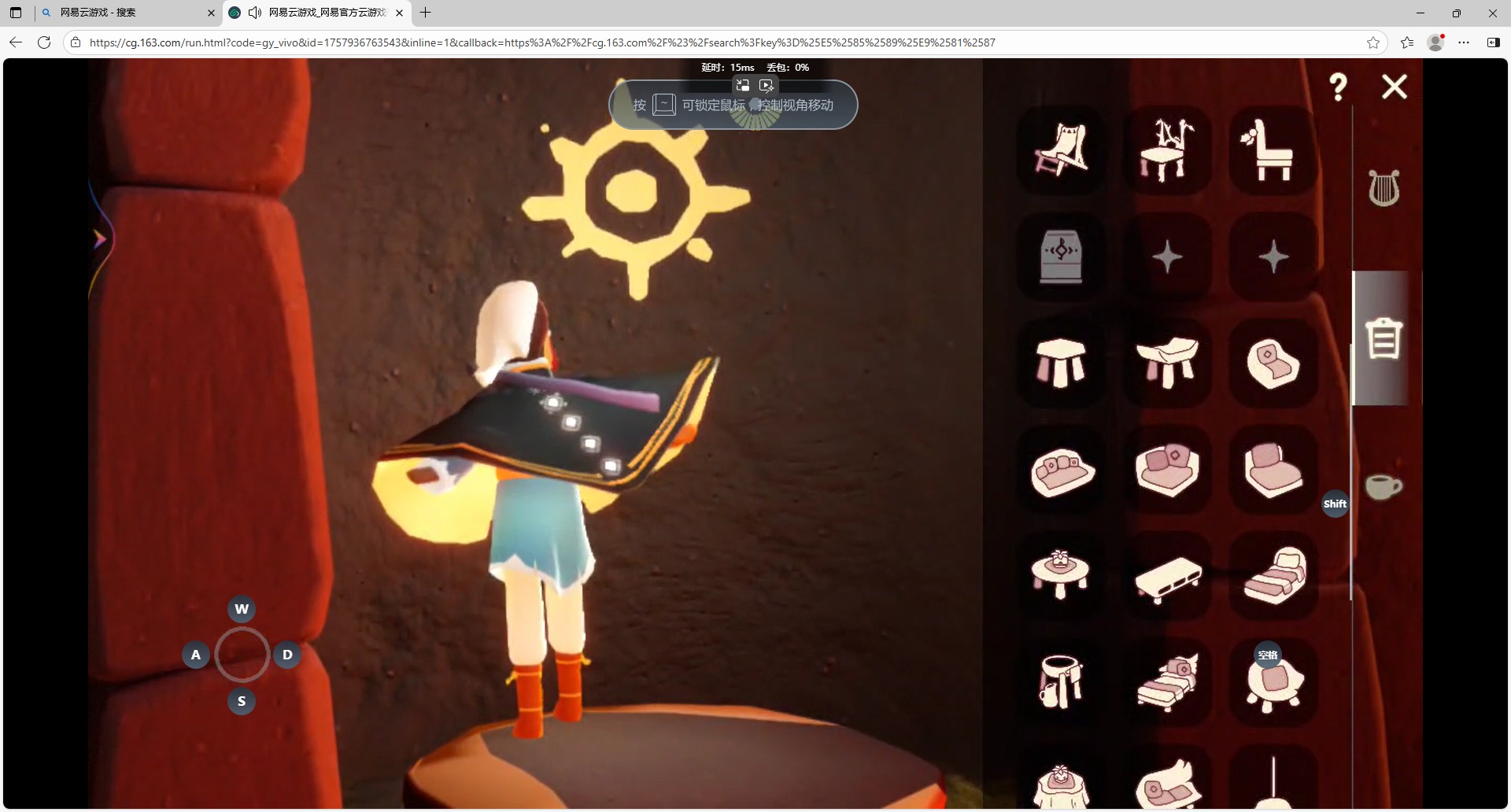
Task: Go back to the previous page
Action: (16, 42)
